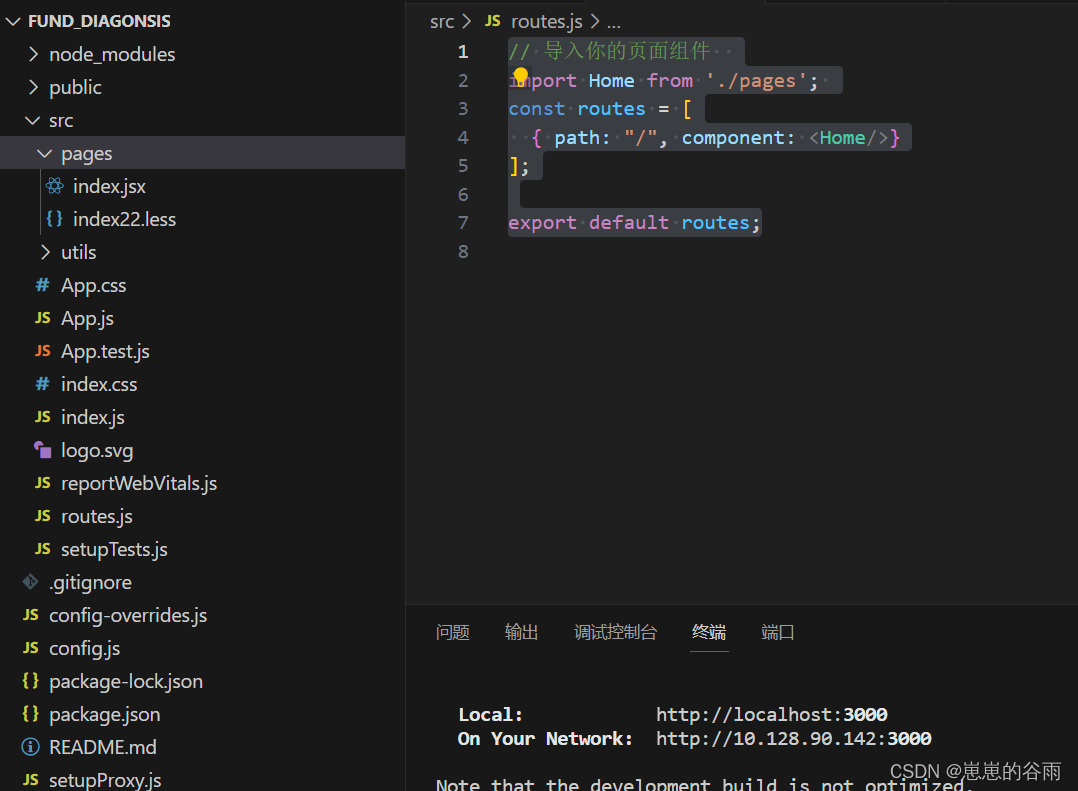Open index.css in the explorer

(99, 384)
